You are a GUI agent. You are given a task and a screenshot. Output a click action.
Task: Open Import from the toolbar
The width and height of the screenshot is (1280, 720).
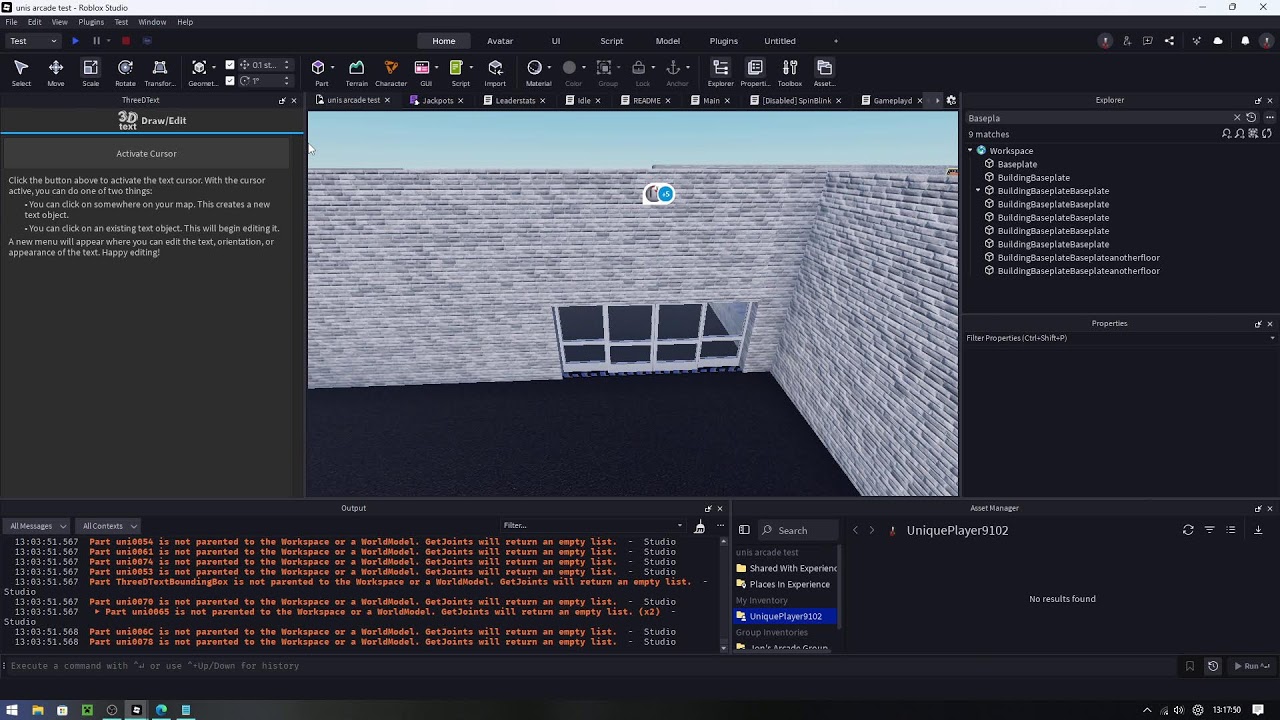pos(495,72)
